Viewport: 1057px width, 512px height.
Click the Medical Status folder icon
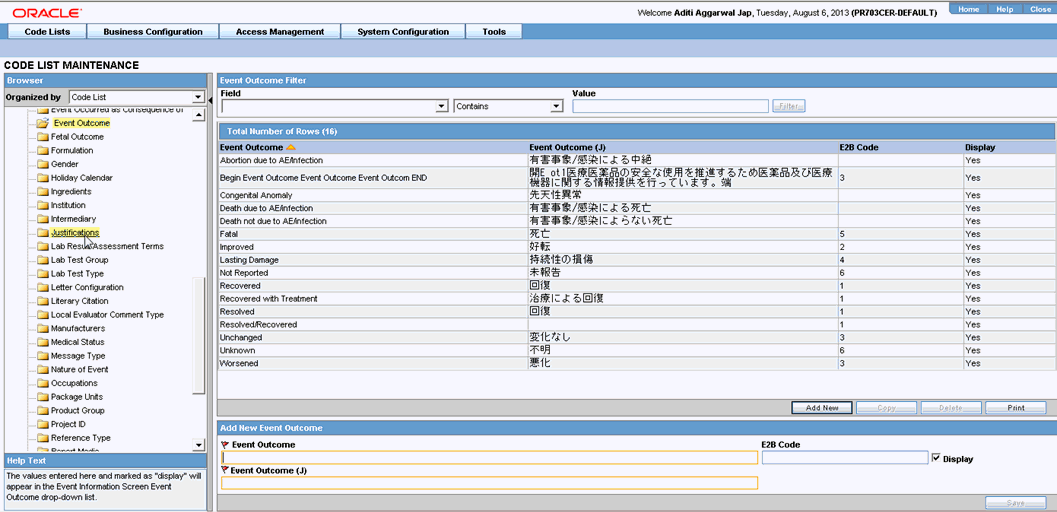[x=42, y=342]
